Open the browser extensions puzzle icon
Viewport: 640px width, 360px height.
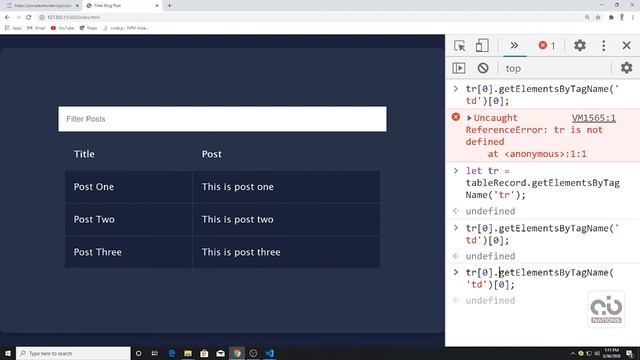[x=611, y=17]
